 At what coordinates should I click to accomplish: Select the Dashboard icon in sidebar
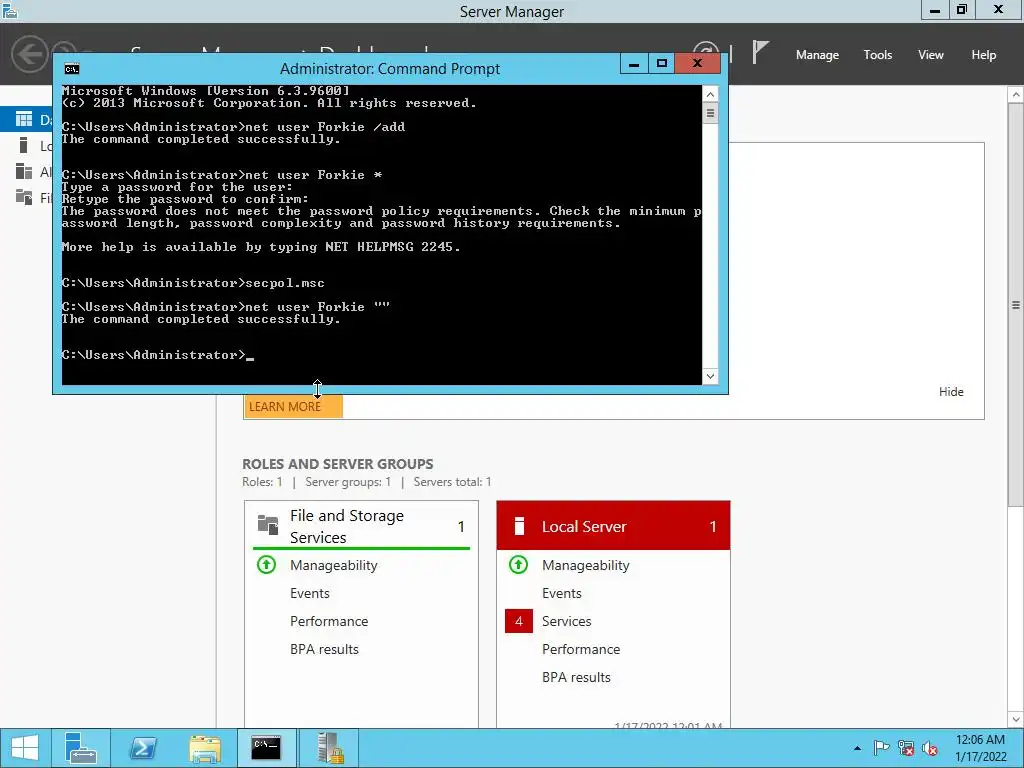pyautogui.click(x=24, y=119)
